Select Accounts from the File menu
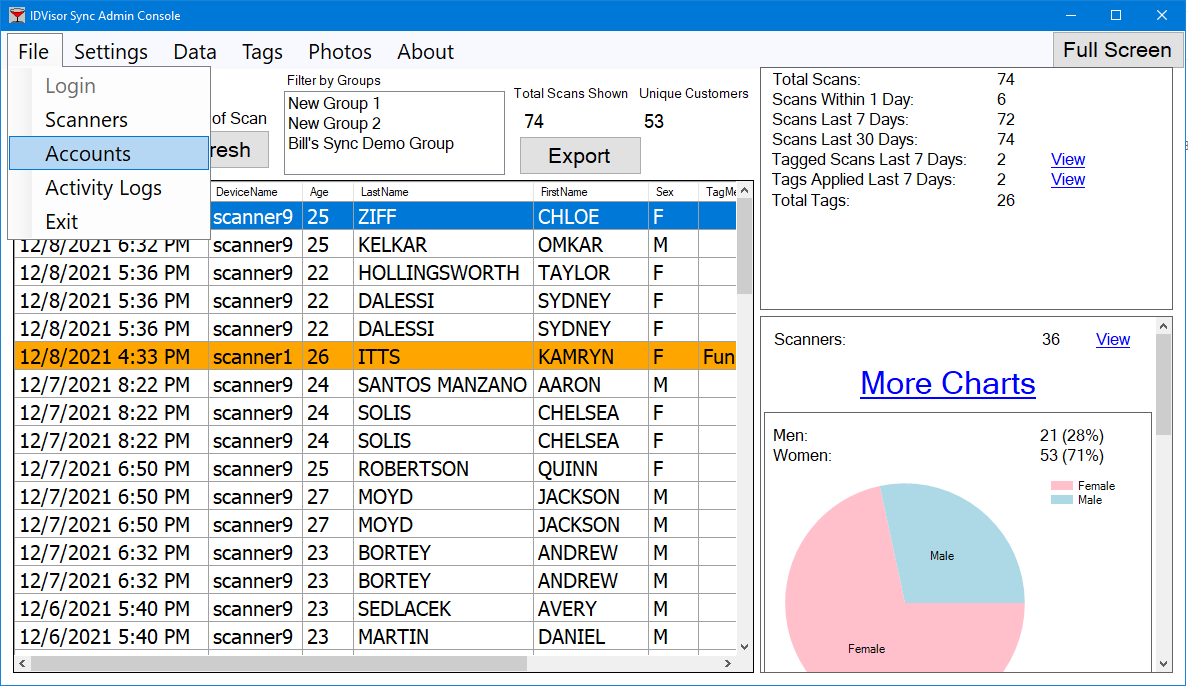The image size is (1188, 686). 88,154
